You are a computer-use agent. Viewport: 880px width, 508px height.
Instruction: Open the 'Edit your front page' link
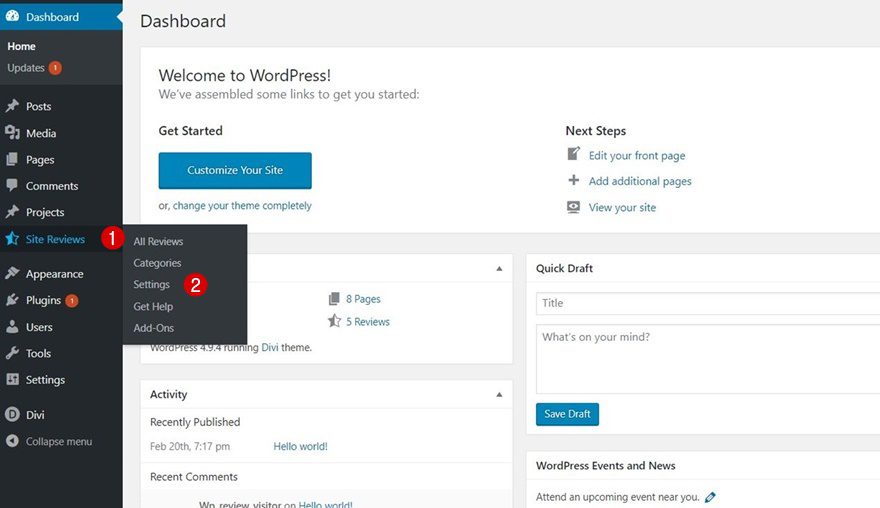[636, 155]
